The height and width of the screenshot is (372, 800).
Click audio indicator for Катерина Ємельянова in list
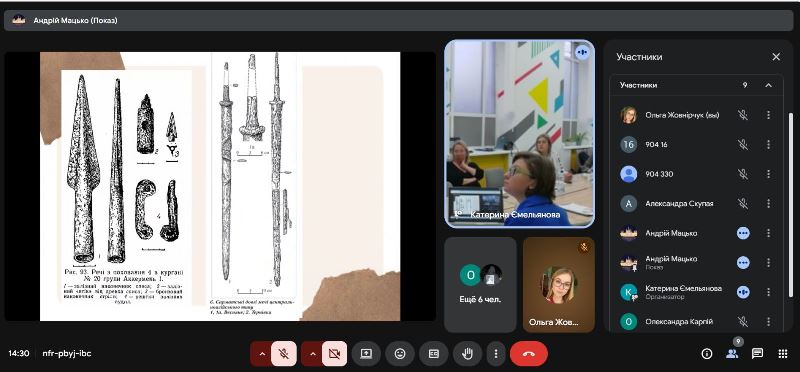tap(743, 292)
